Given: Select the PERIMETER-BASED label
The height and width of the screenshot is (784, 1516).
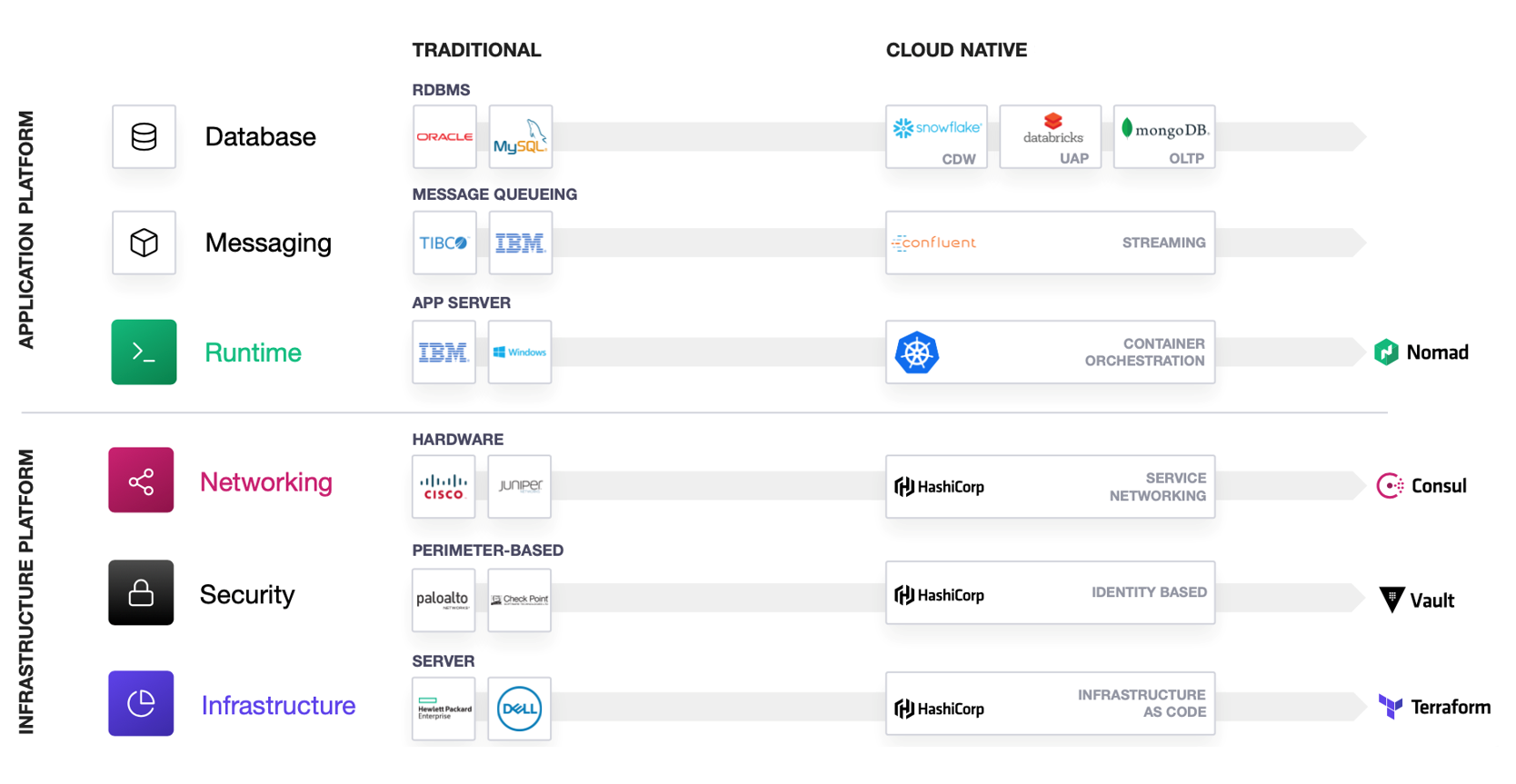Looking at the screenshot, I should click(487, 551).
